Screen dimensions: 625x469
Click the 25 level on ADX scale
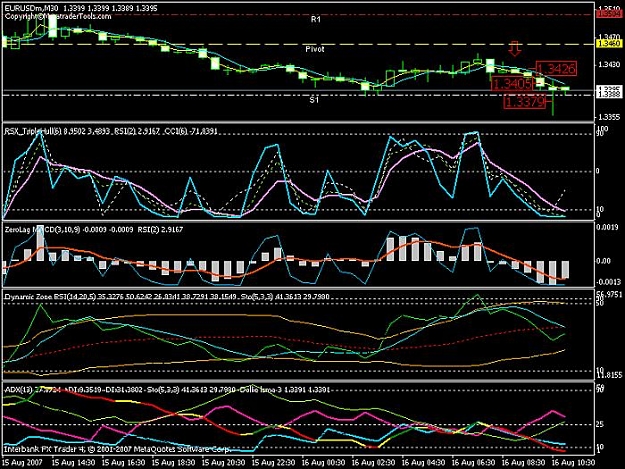tap(600, 424)
